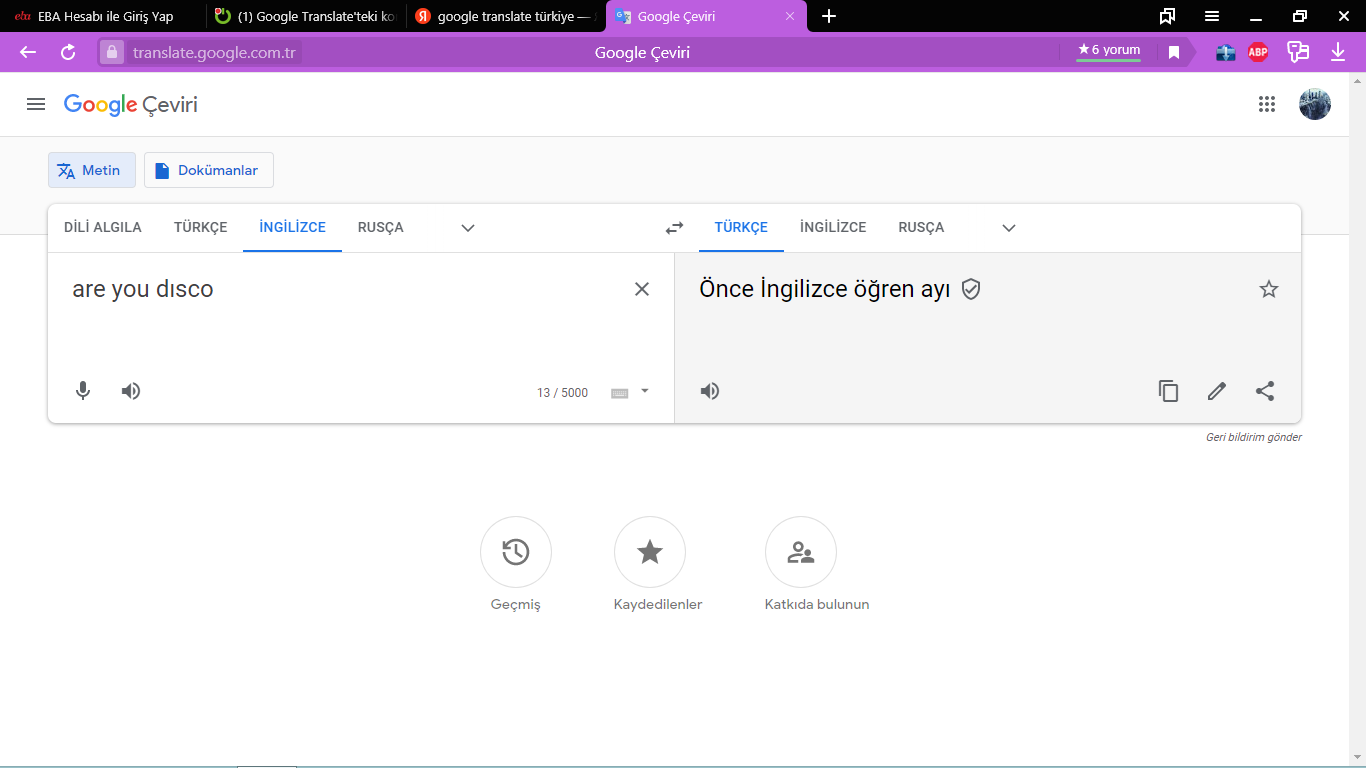Screen dimensions: 1366x768
Task: Click the 13 / 5000 character counter
Action: point(563,393)
